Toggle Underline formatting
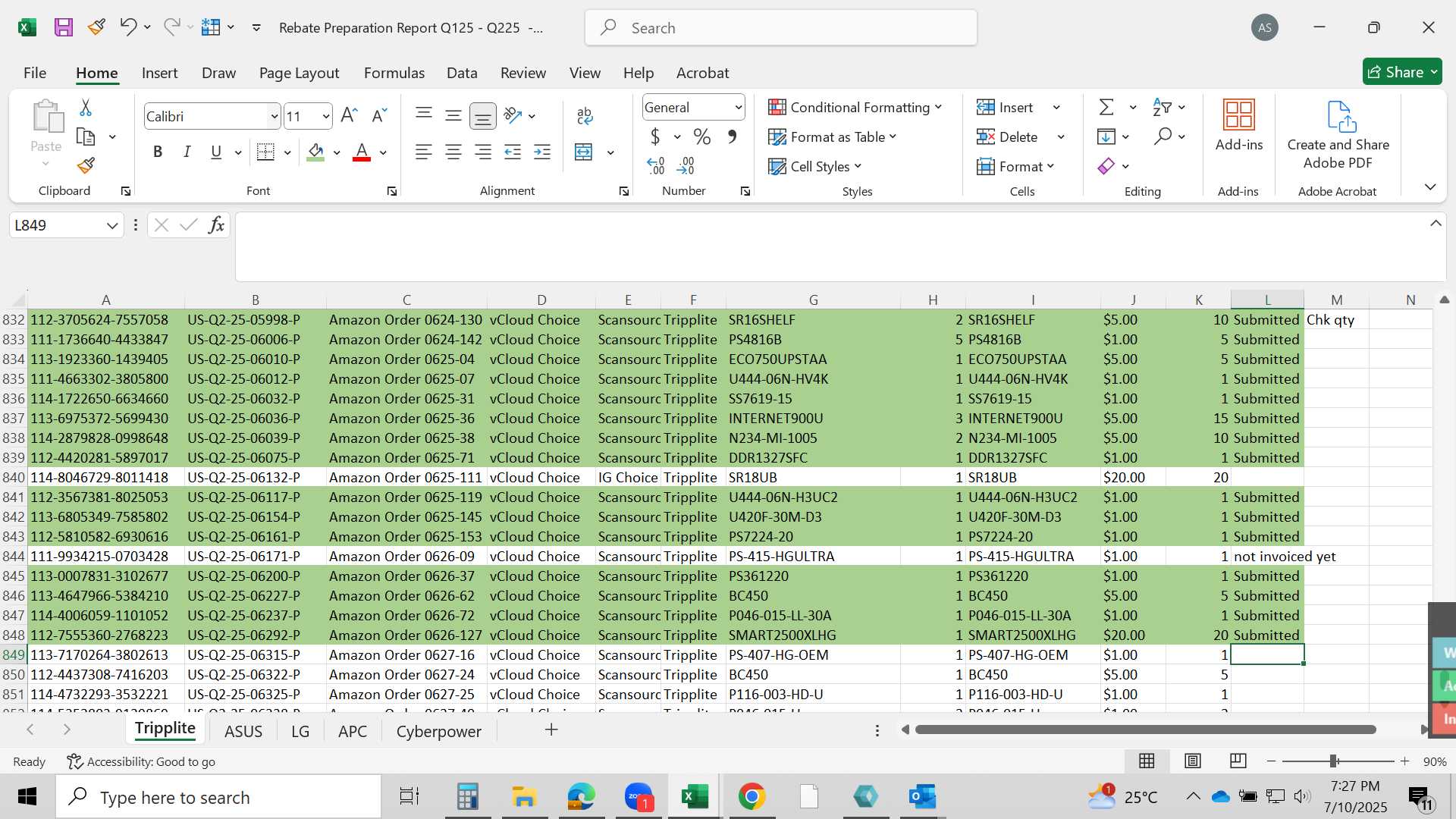Image resolution: width=1456 pixels, height=819 pixels. pyautogui.click(x=216, y=152)
